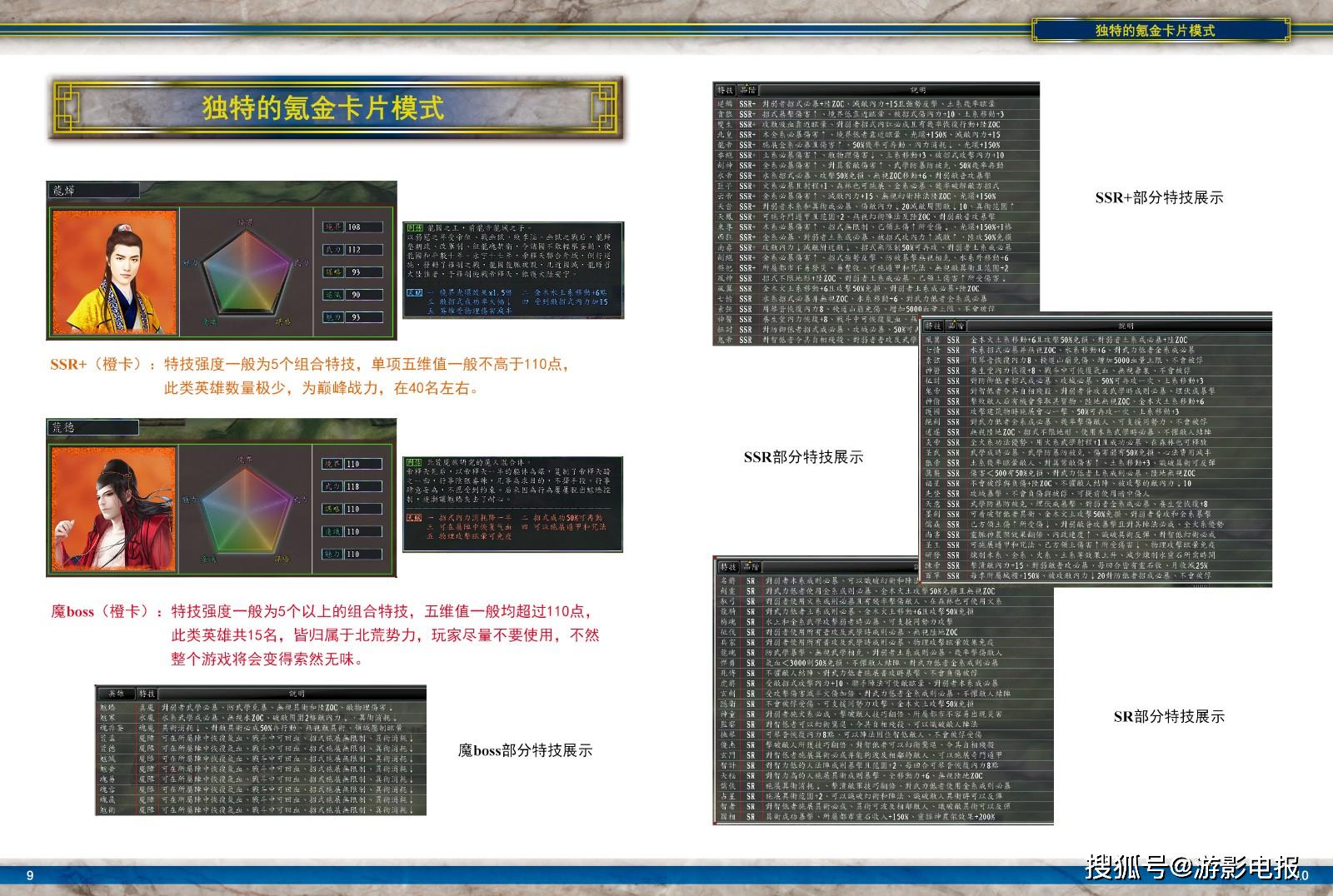Select the 福星 row in SSR table
The height and width of the screenshot is (896, 1333).
(1097, 483)
